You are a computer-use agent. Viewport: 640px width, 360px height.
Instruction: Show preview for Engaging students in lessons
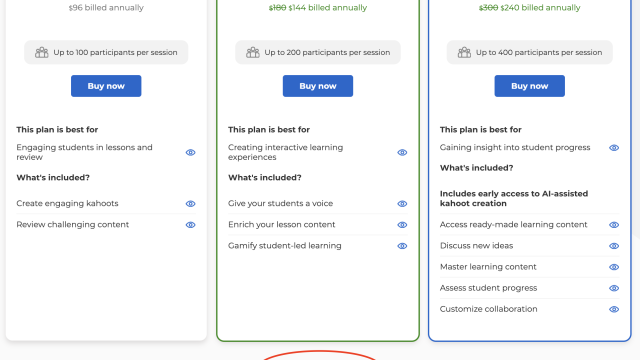point(190,153)
